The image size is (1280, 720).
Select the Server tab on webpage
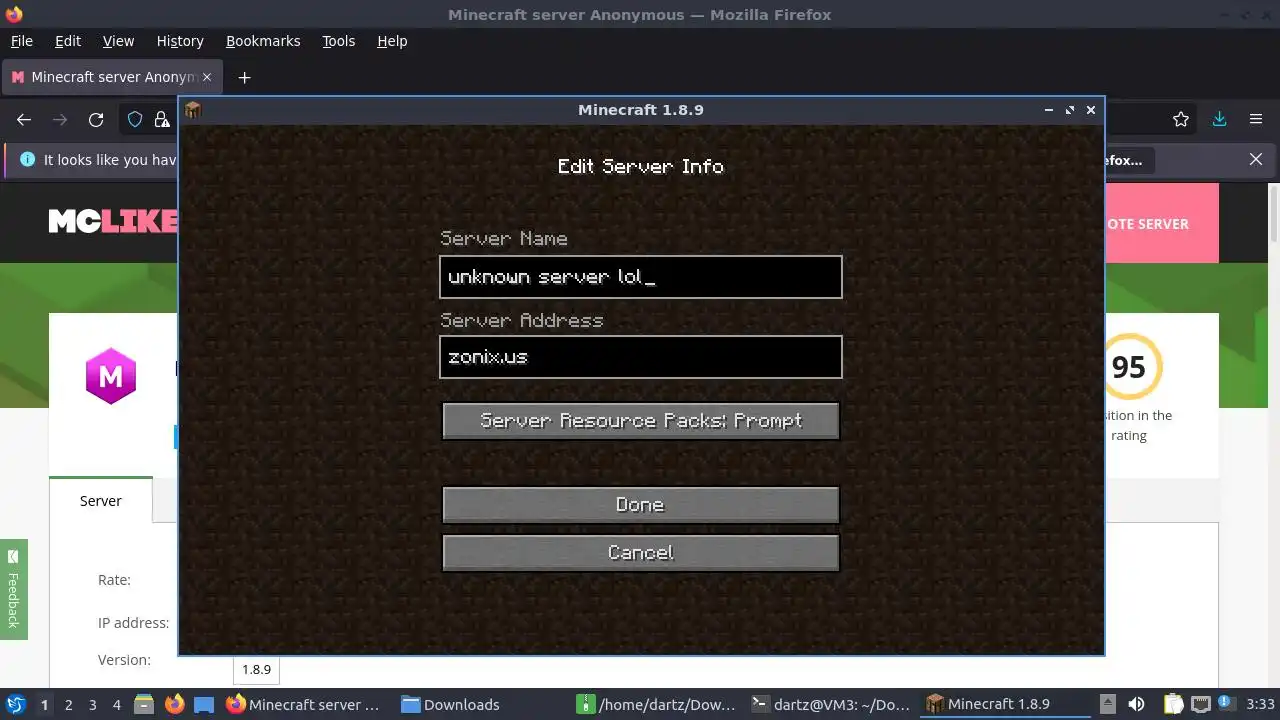tap(101, 500)
